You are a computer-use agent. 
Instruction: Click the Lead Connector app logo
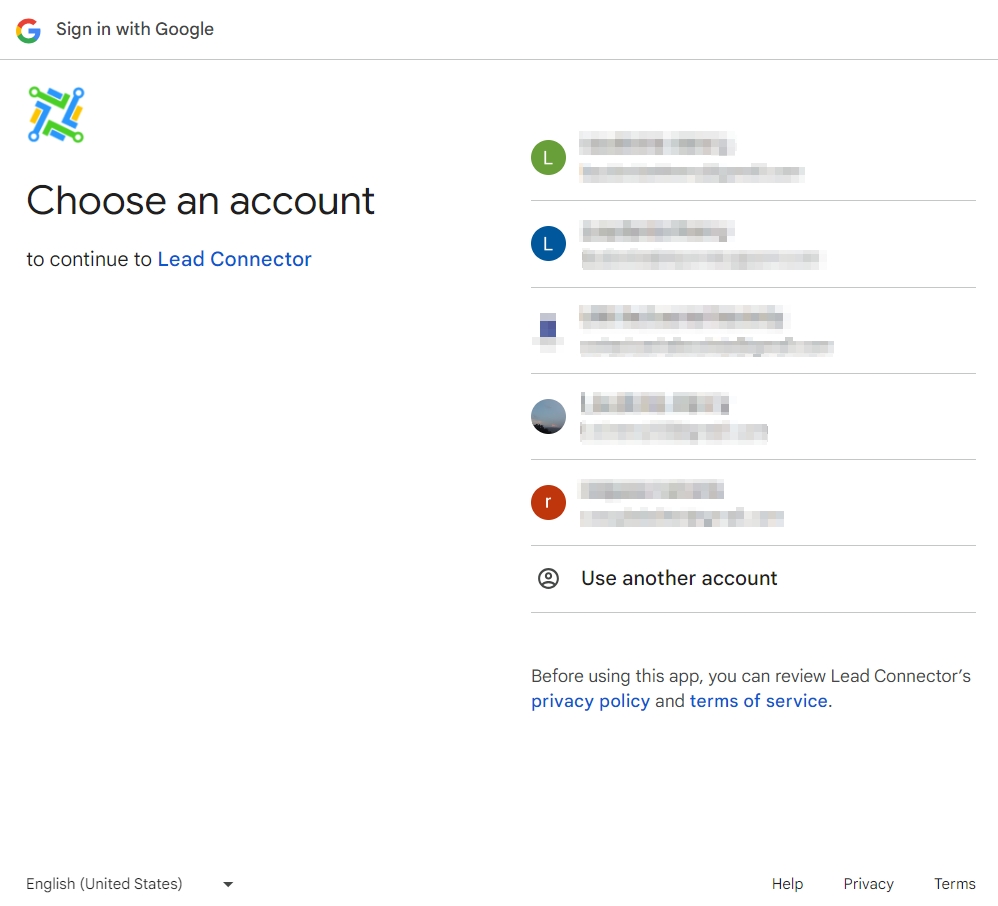point(56,114)
